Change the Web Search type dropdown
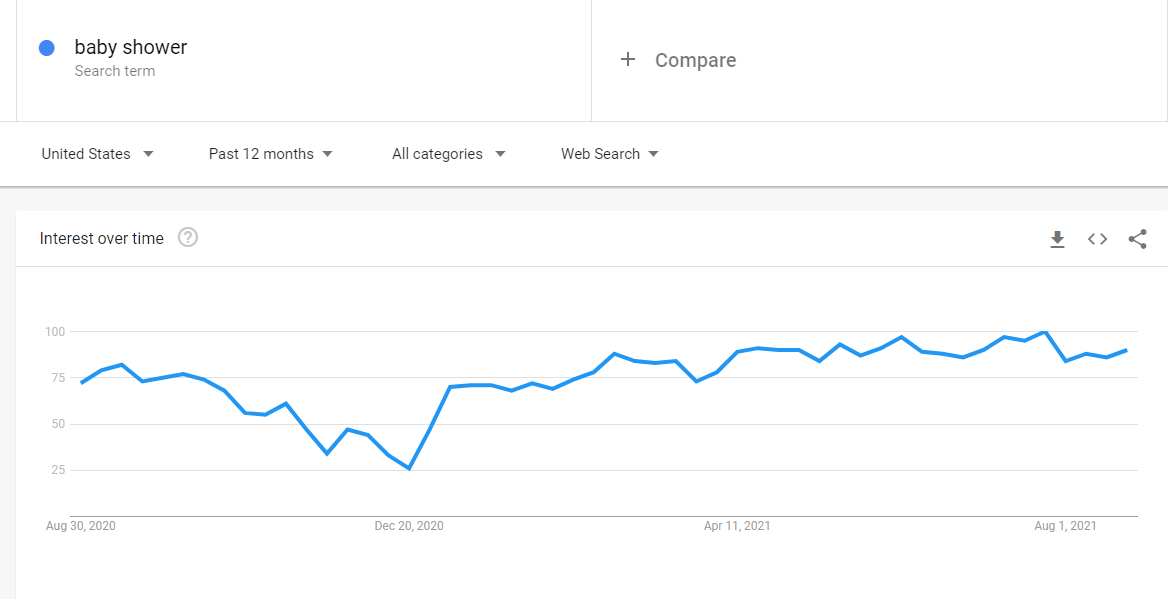Screen dimensions: 1168x599 [609, 154]
